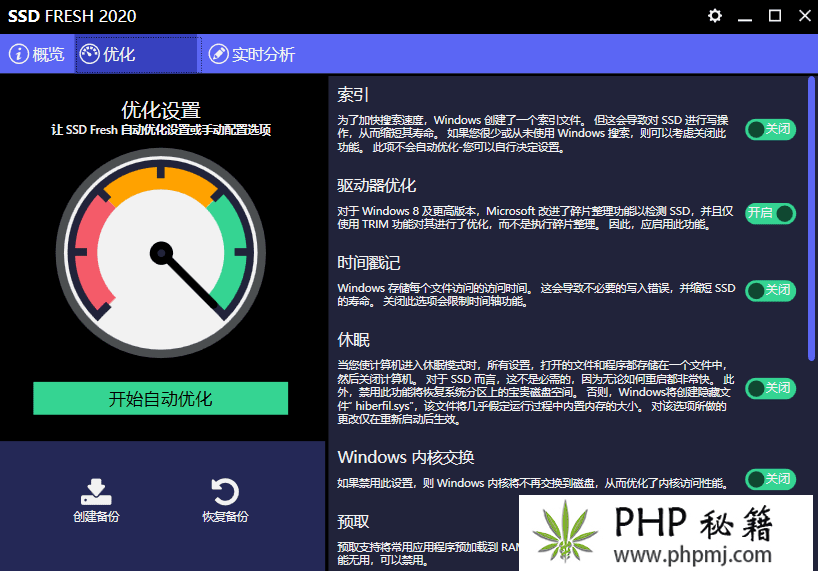The height and width of the screenshot is (571, 818).
Task: Click the Windows 内核交换 heading
Action: (406, 457)
